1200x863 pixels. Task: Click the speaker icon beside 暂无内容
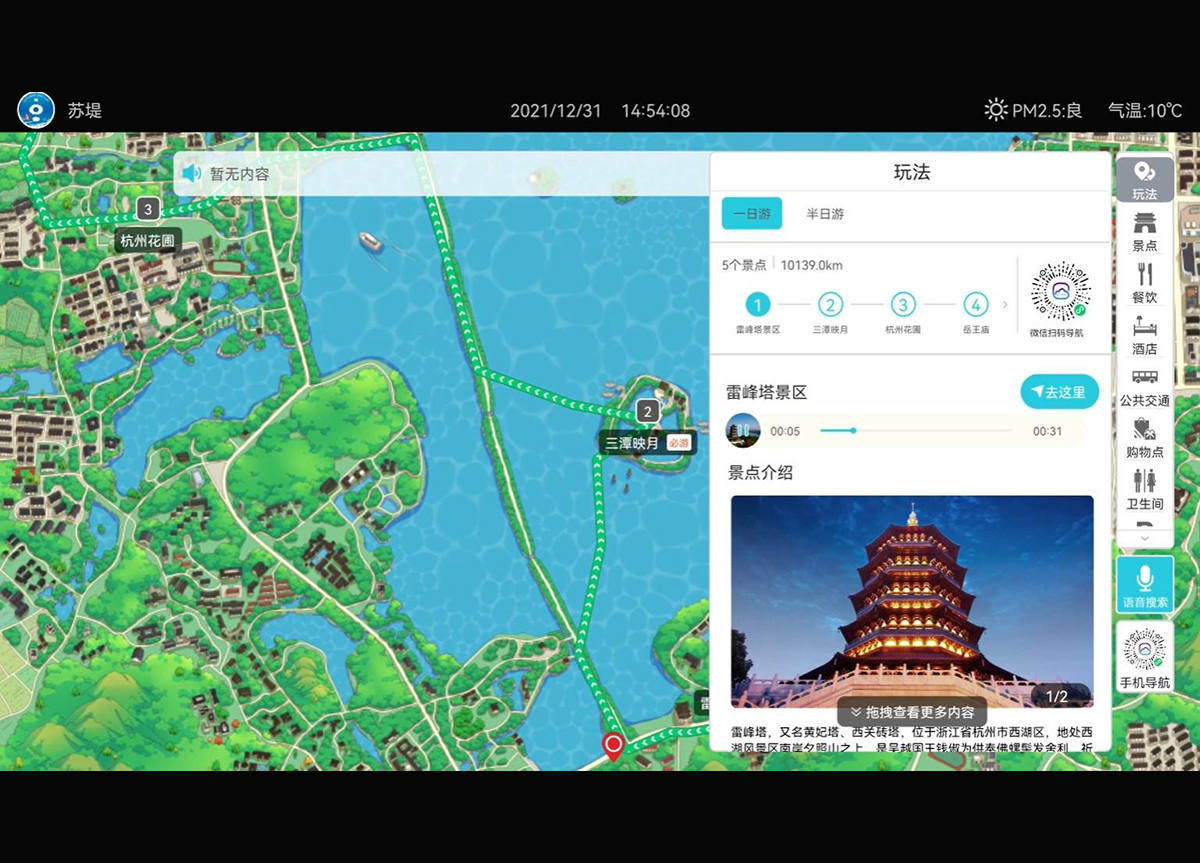191,174
